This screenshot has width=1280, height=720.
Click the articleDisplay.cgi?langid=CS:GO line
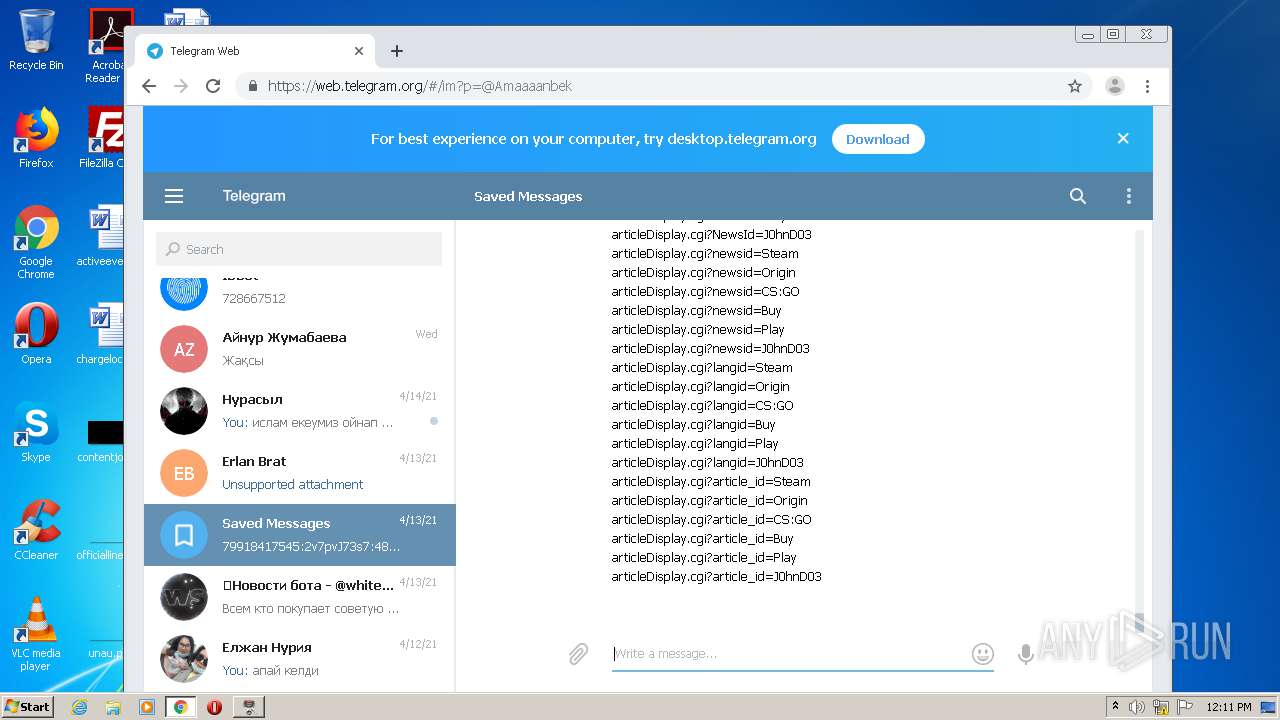703,406
